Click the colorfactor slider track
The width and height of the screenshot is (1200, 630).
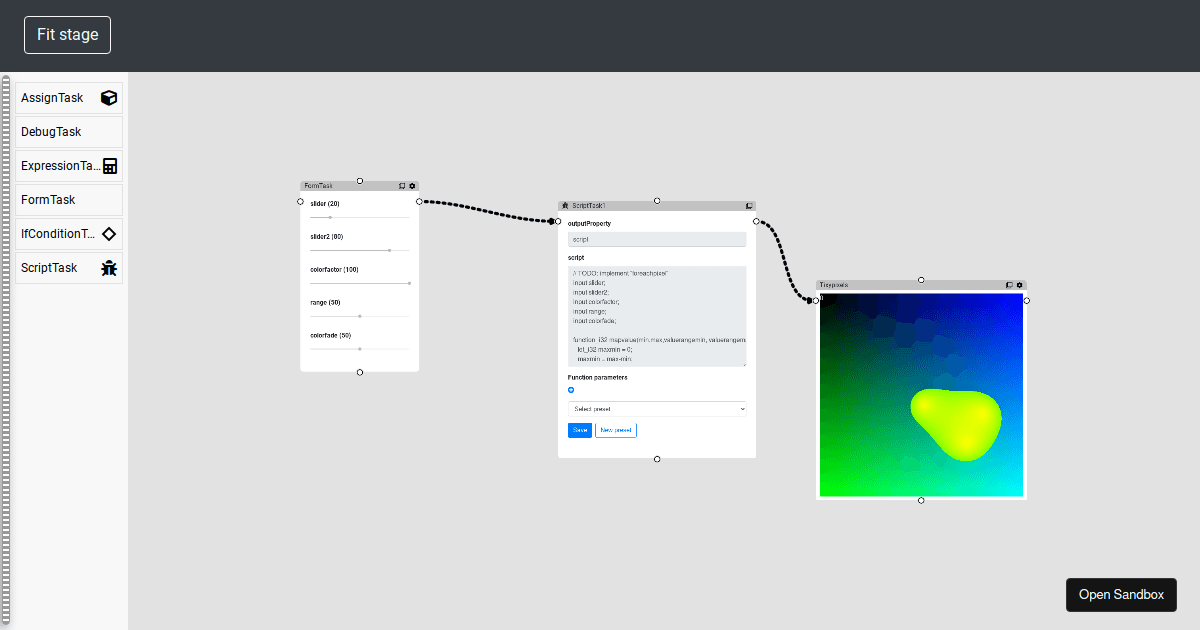pos(359,283)
